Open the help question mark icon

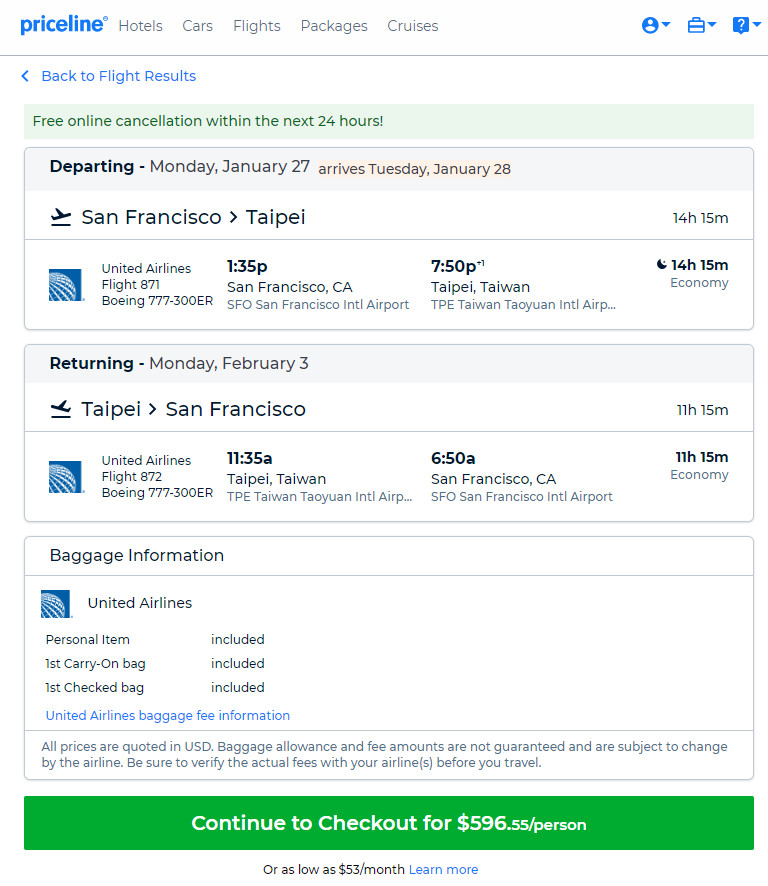tap(740, 25)
